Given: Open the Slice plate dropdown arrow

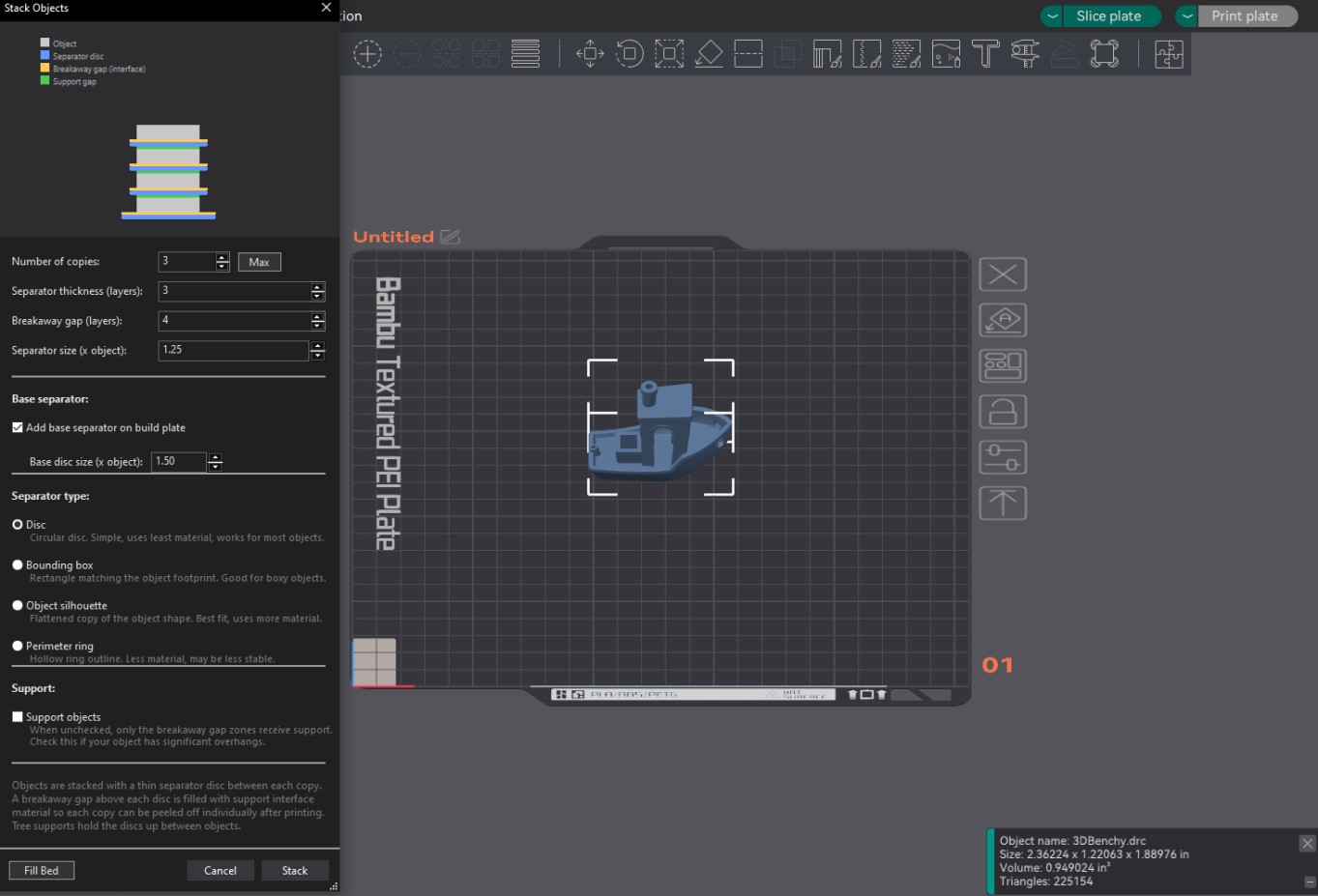Looking at the screenshot, I should point(1052,16).
